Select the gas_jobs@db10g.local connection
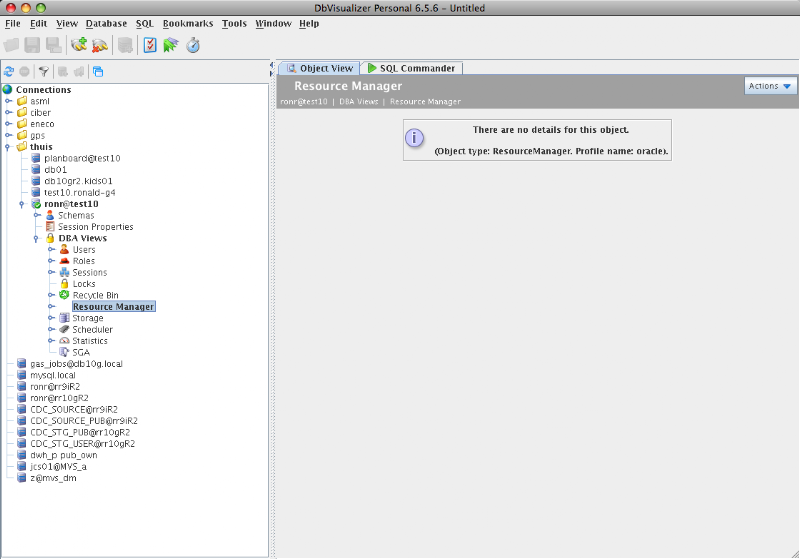800x559 pixels. [76, 364]
